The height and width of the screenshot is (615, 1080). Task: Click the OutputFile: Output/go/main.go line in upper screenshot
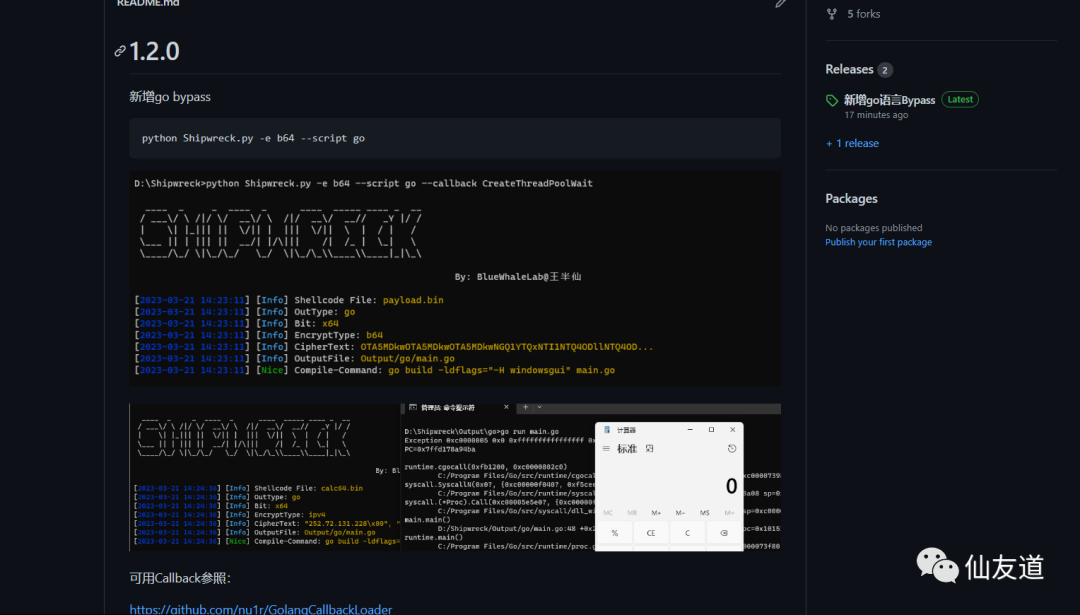[295, 359]
